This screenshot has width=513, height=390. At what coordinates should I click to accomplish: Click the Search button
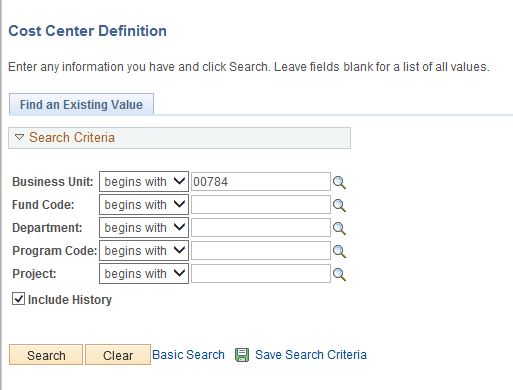(46, 355)
